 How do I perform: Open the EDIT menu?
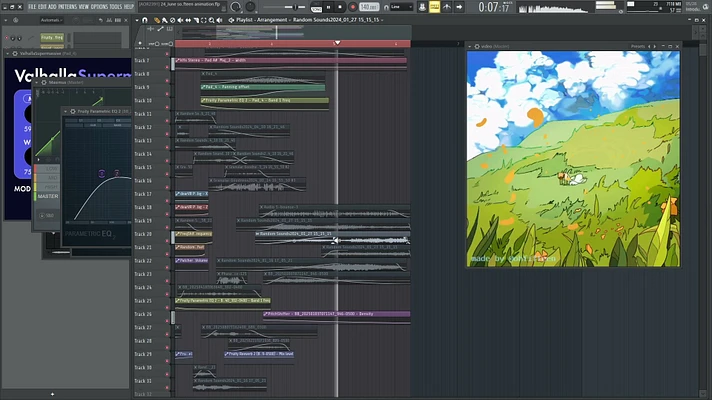[x=42, y=7]
